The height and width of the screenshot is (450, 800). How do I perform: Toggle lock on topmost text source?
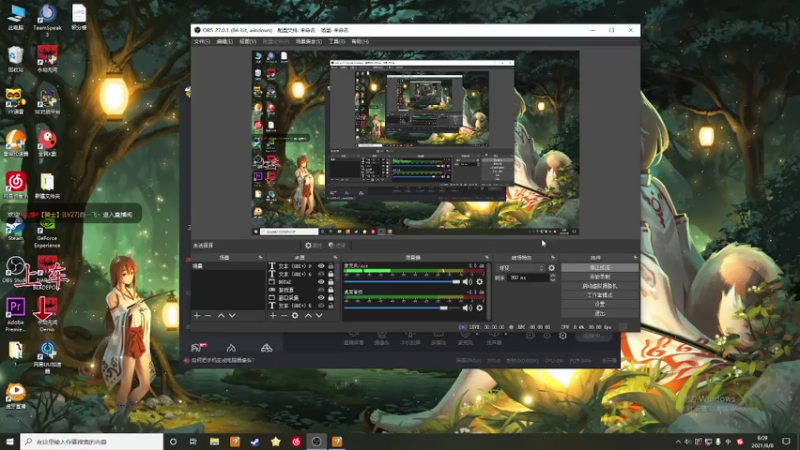331,266
